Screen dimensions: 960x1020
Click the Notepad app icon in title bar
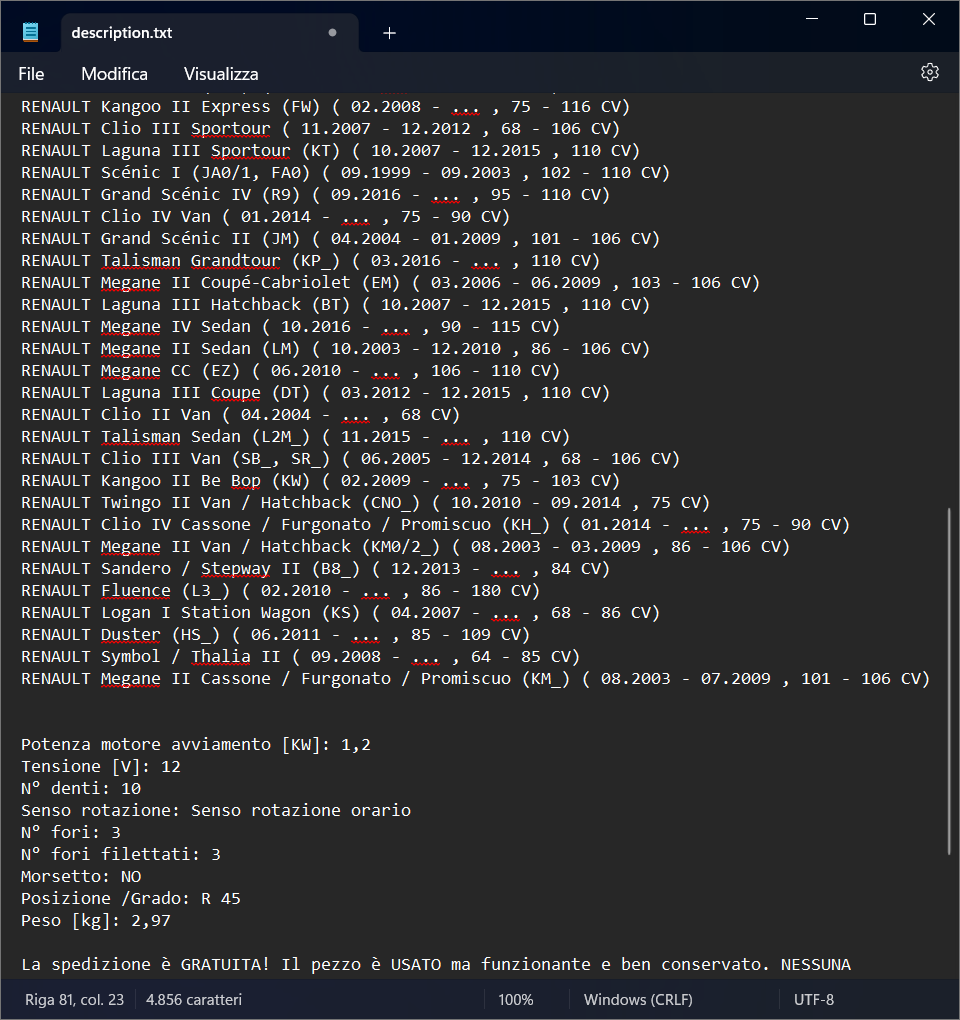(x=31, y=32)
